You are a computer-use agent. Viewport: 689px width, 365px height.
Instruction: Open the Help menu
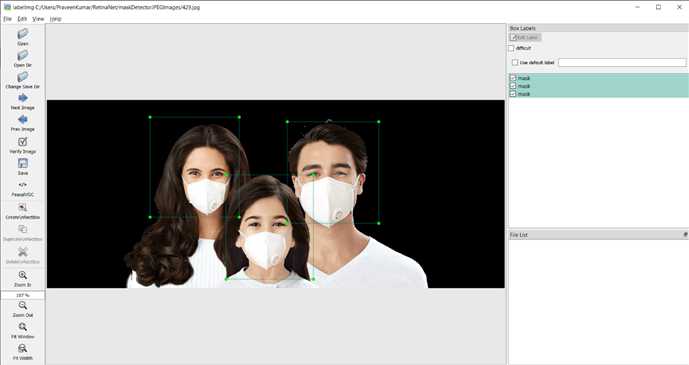(x=55, y=19)
